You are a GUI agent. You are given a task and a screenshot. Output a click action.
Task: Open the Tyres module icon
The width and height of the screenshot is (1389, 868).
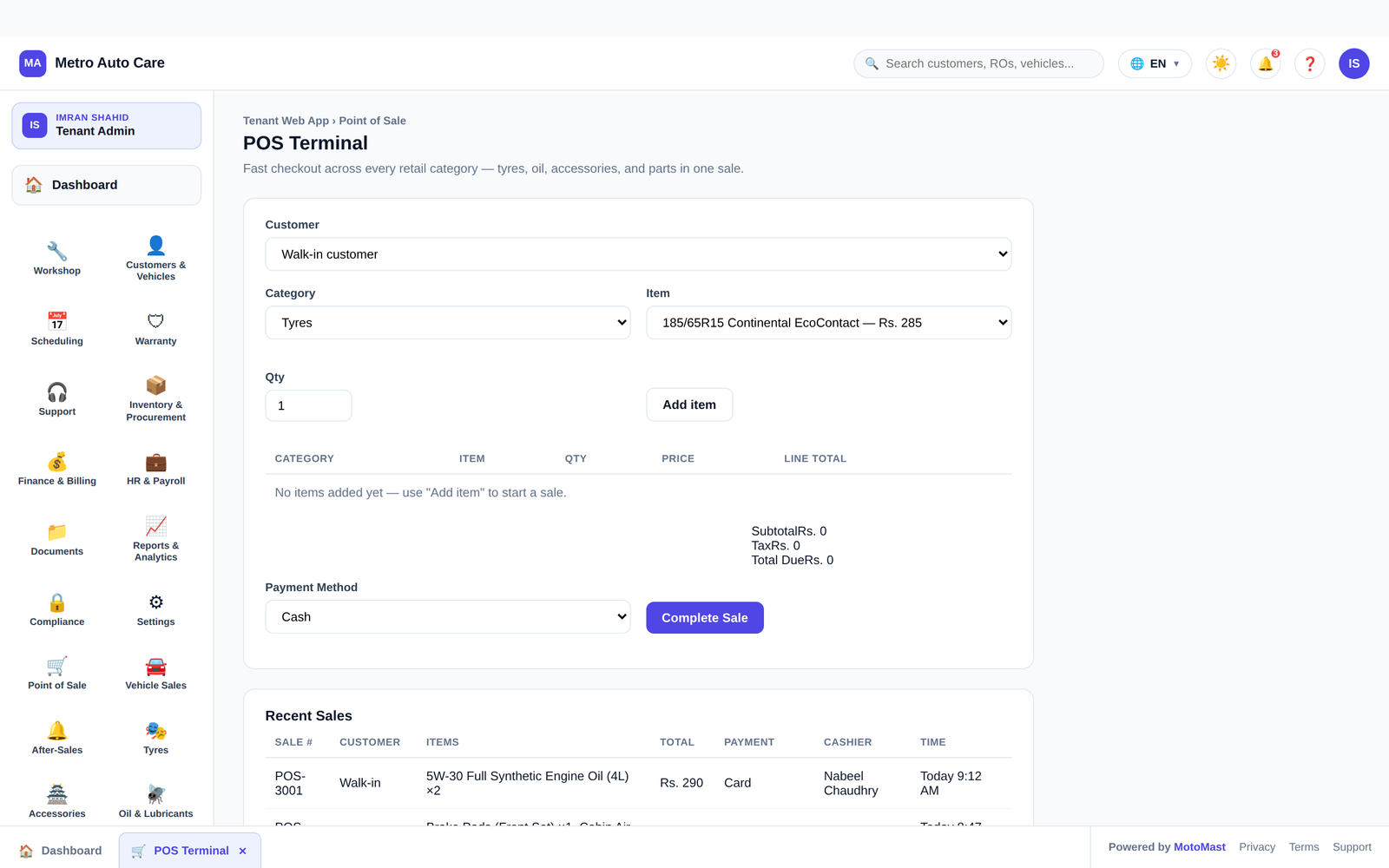point(156,739)
